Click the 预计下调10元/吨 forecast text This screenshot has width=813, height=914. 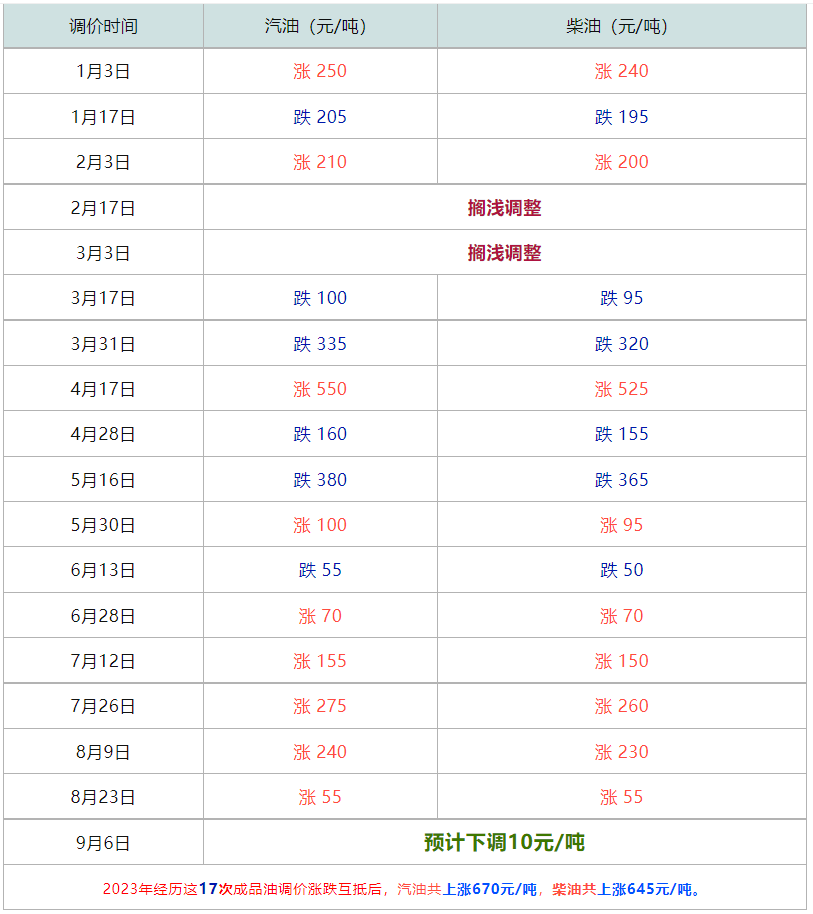[x=504, y=842]
